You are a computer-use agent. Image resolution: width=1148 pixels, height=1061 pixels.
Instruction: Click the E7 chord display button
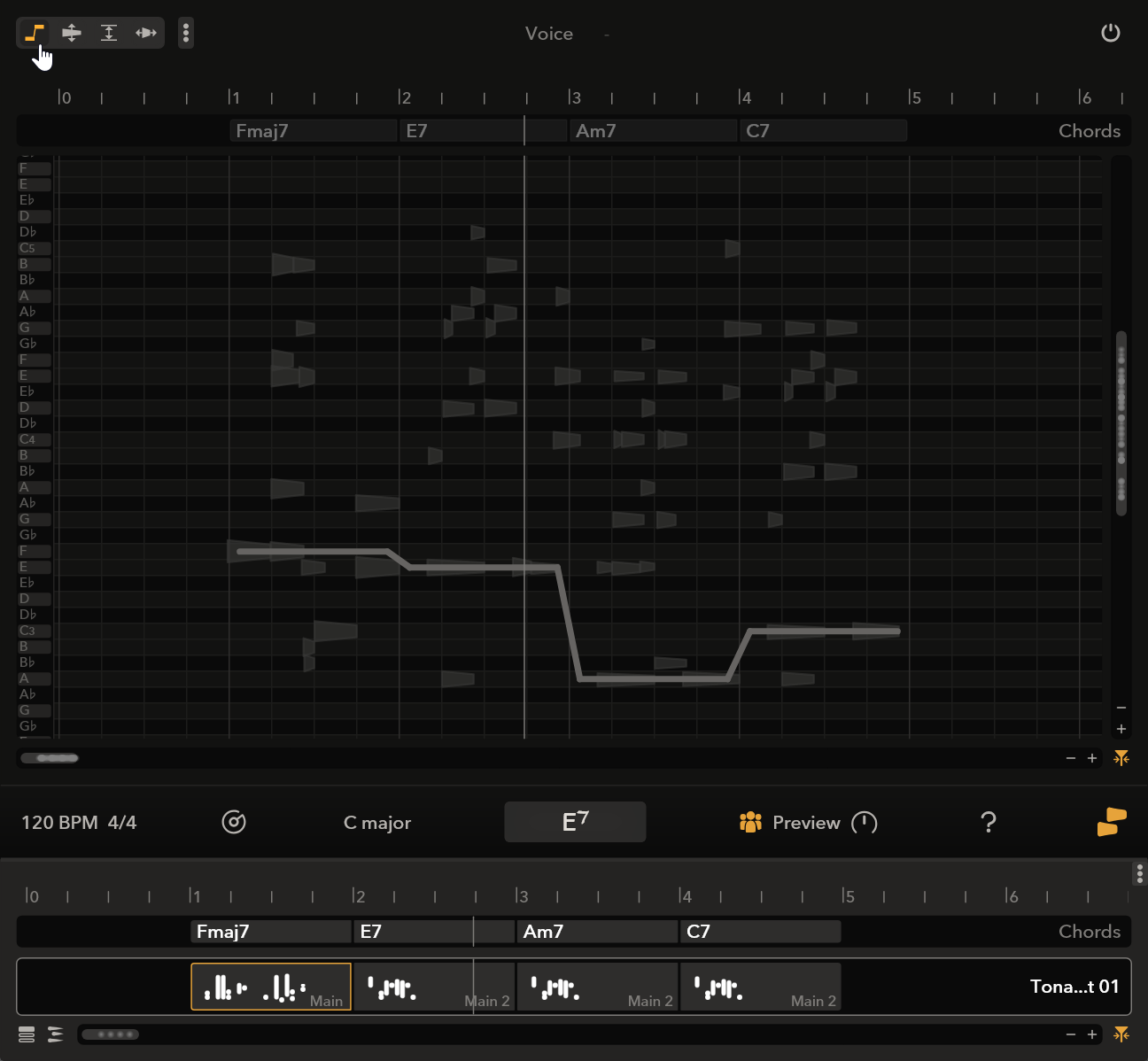pyautogui.click(x=575, y=822)
